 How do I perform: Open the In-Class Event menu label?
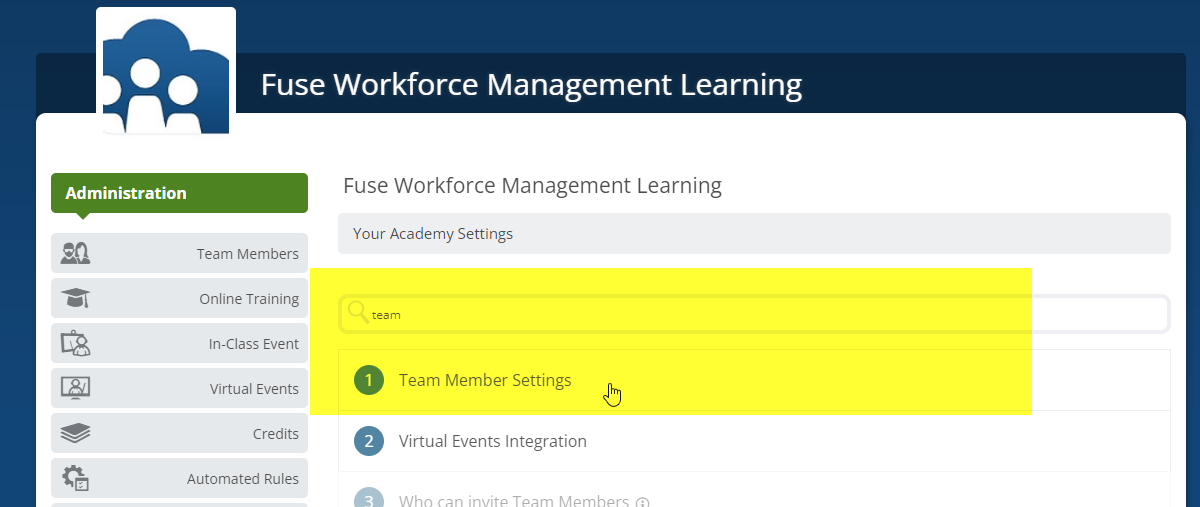[254, 344]
